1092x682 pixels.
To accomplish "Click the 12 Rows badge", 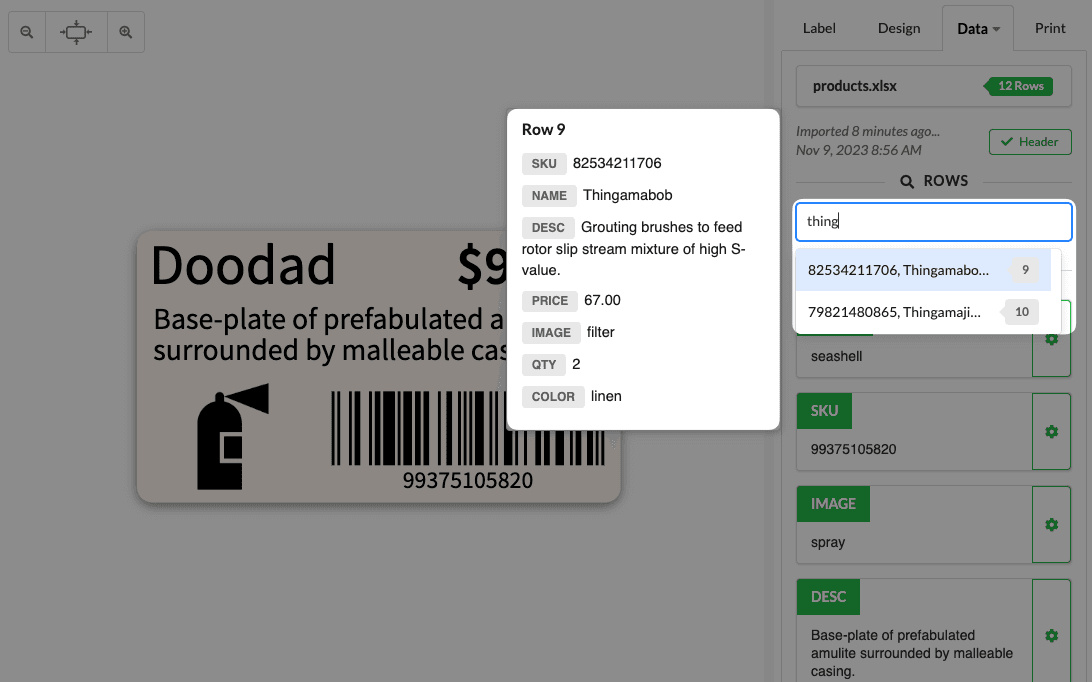I will click(1020, 86).
